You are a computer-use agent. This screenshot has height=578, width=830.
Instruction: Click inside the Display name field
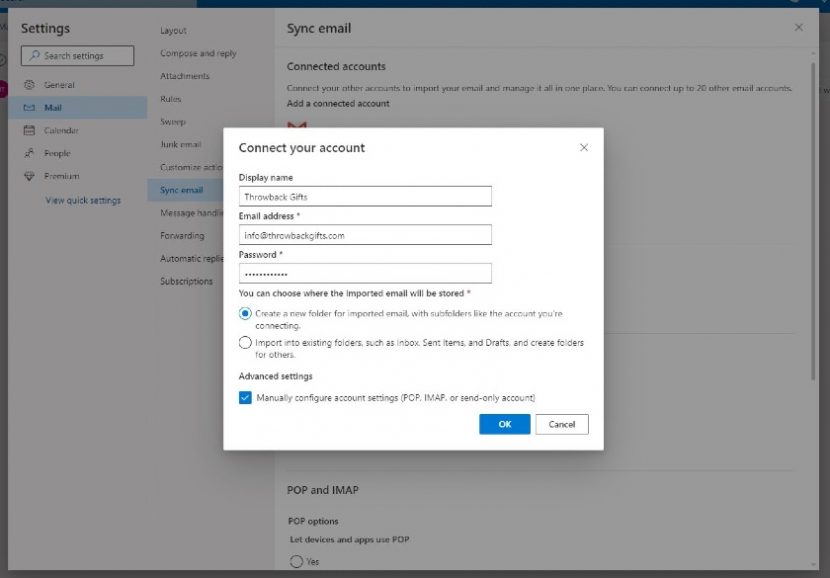[363, 196]
